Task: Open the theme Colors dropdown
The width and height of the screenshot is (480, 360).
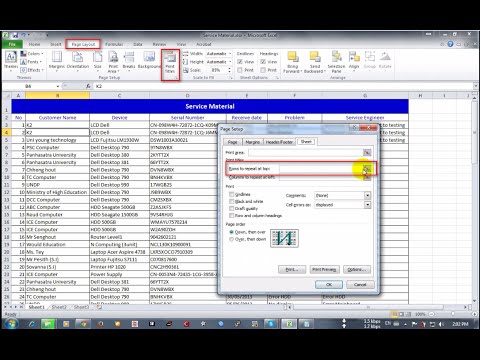Action: (x=32, y=53)
